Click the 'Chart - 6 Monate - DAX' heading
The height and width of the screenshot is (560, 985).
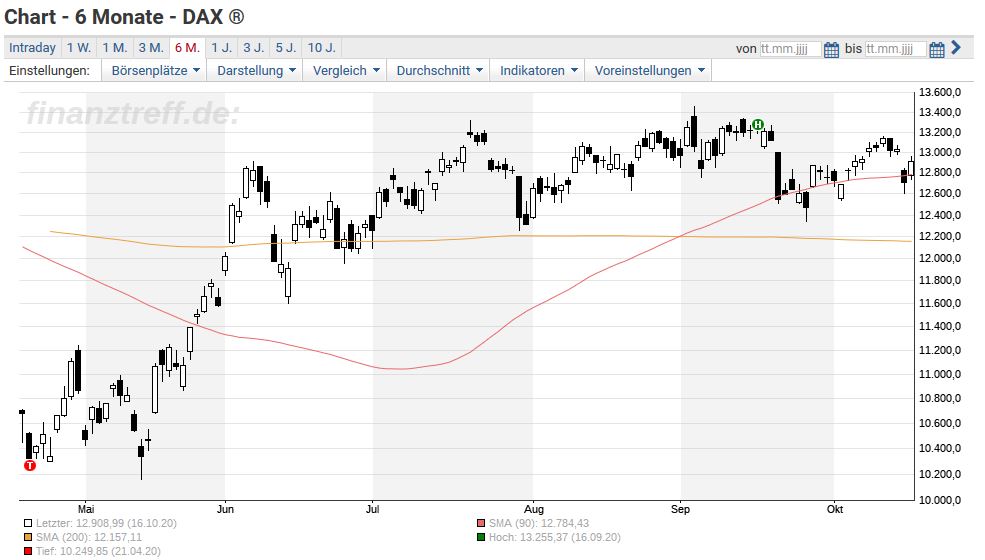pyautogui.click(x=124, y=17)
